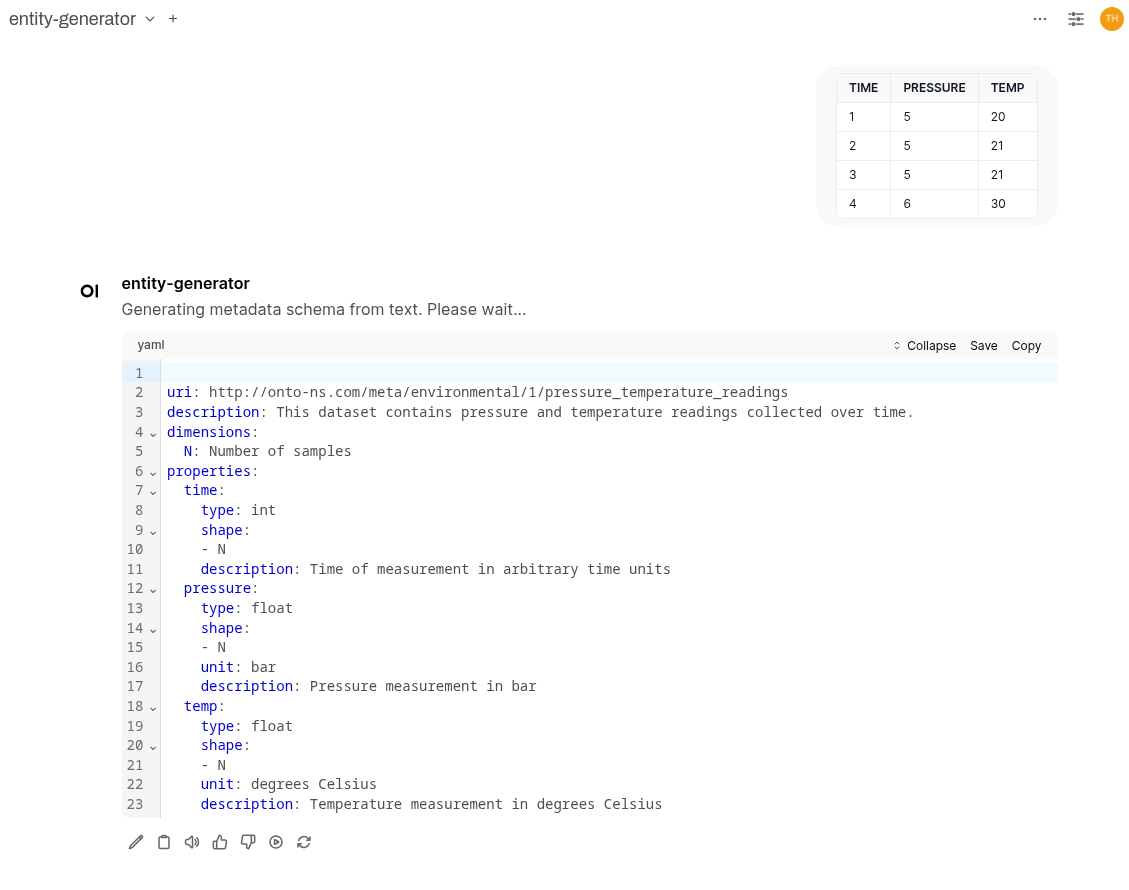Click Collapse on the yaml code block
This screenshot has height=890, width=1129.
click(x=930, y=345)
